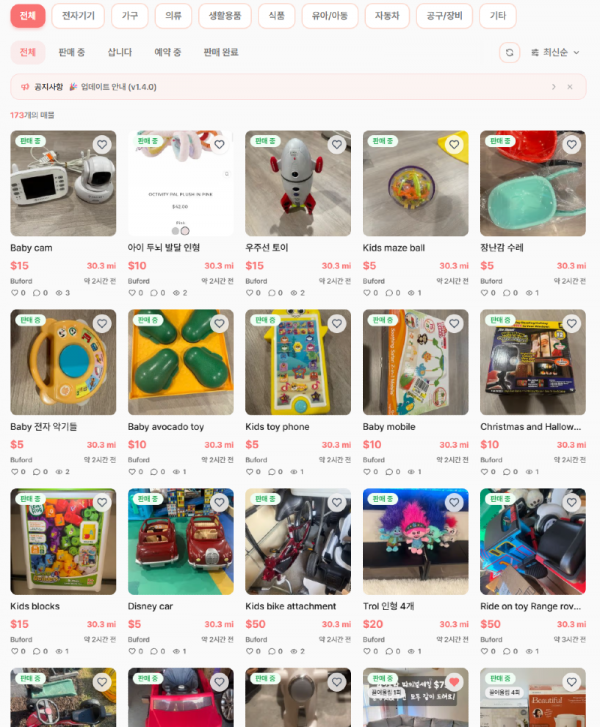The height and width of the screenshot is (727, 600).
Task: Select the 전자기기 category tab
Action: click(78, 16)
